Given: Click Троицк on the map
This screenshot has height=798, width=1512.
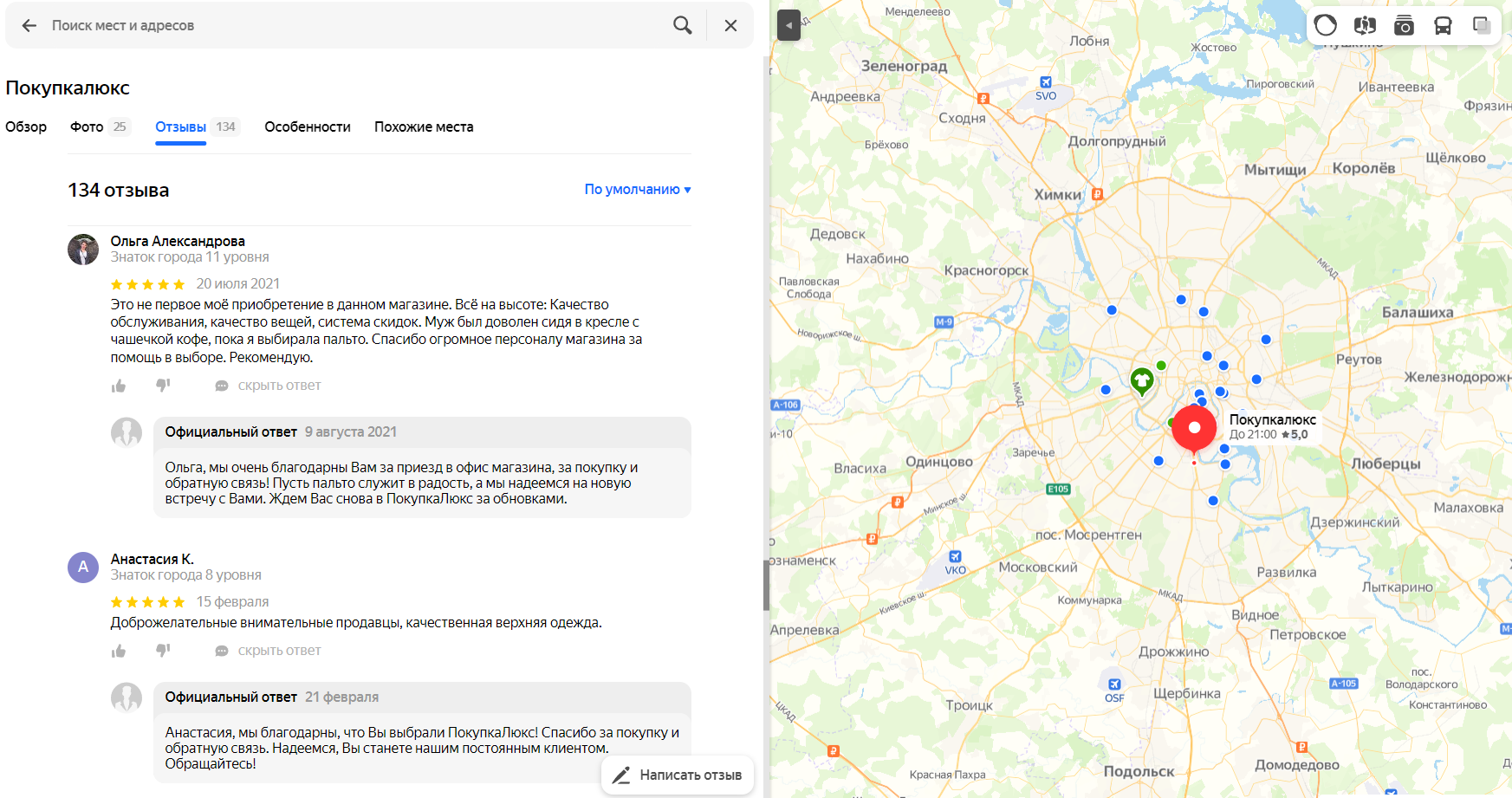Looking at the screenshot, I should (x=970, y=705).
